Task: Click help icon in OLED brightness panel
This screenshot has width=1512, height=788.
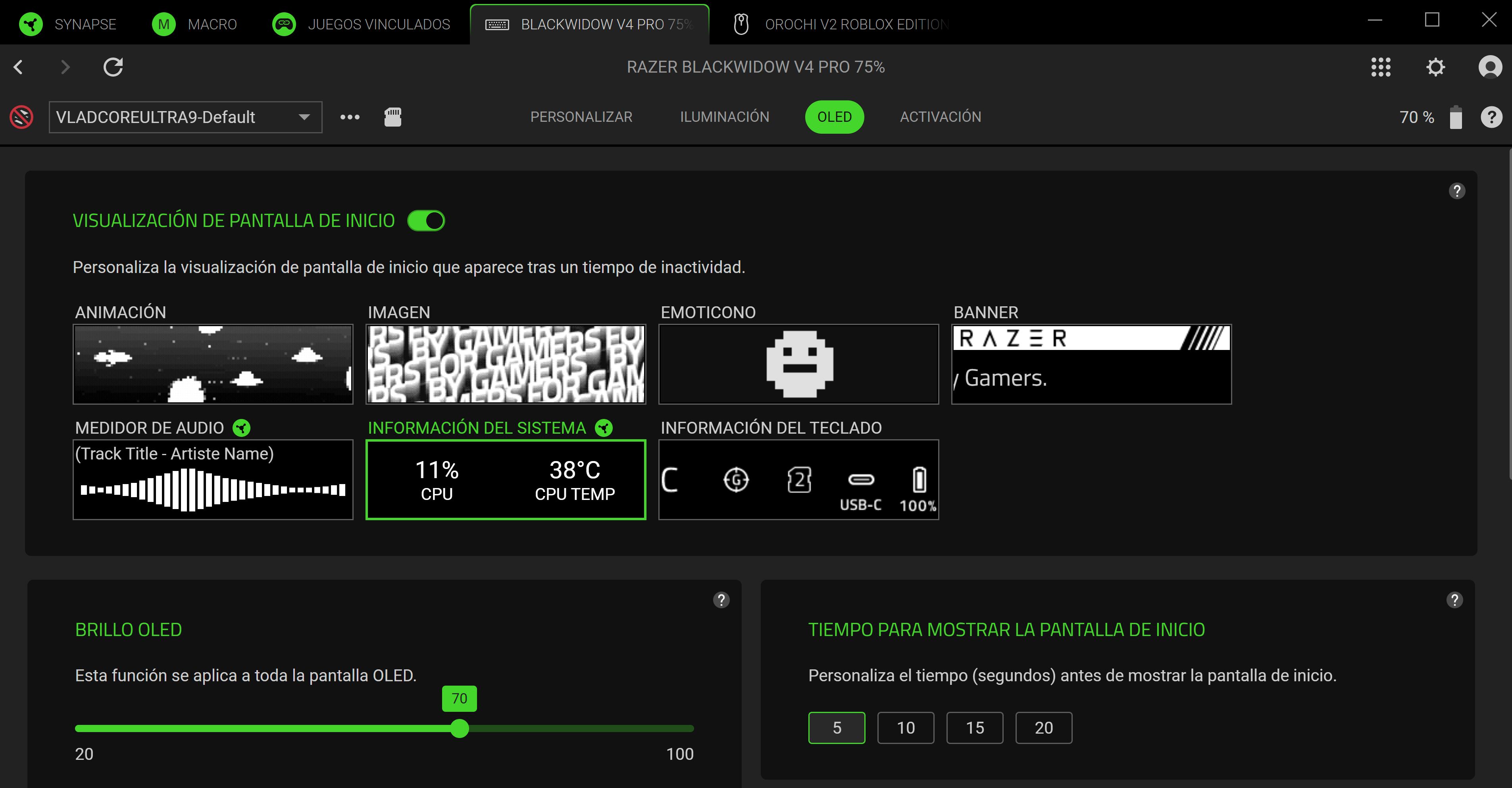Action: tap(721, 600)
